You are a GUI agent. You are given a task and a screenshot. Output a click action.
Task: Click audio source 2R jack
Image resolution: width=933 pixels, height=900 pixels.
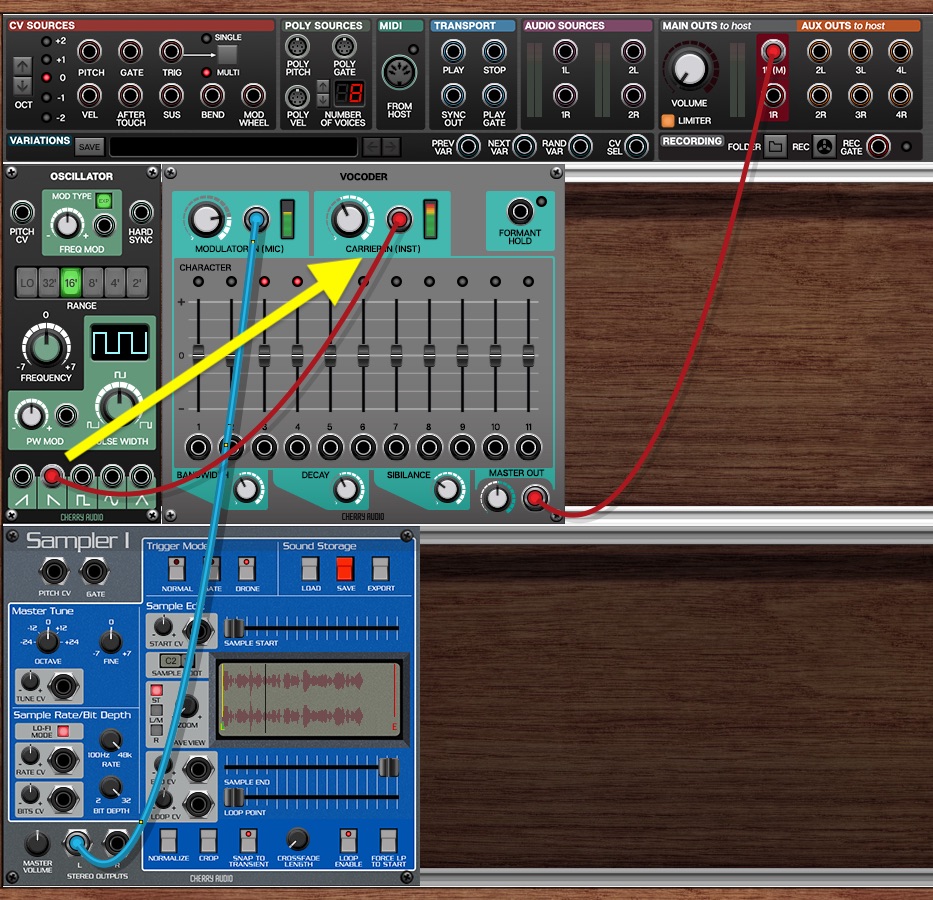pos(633,95)
